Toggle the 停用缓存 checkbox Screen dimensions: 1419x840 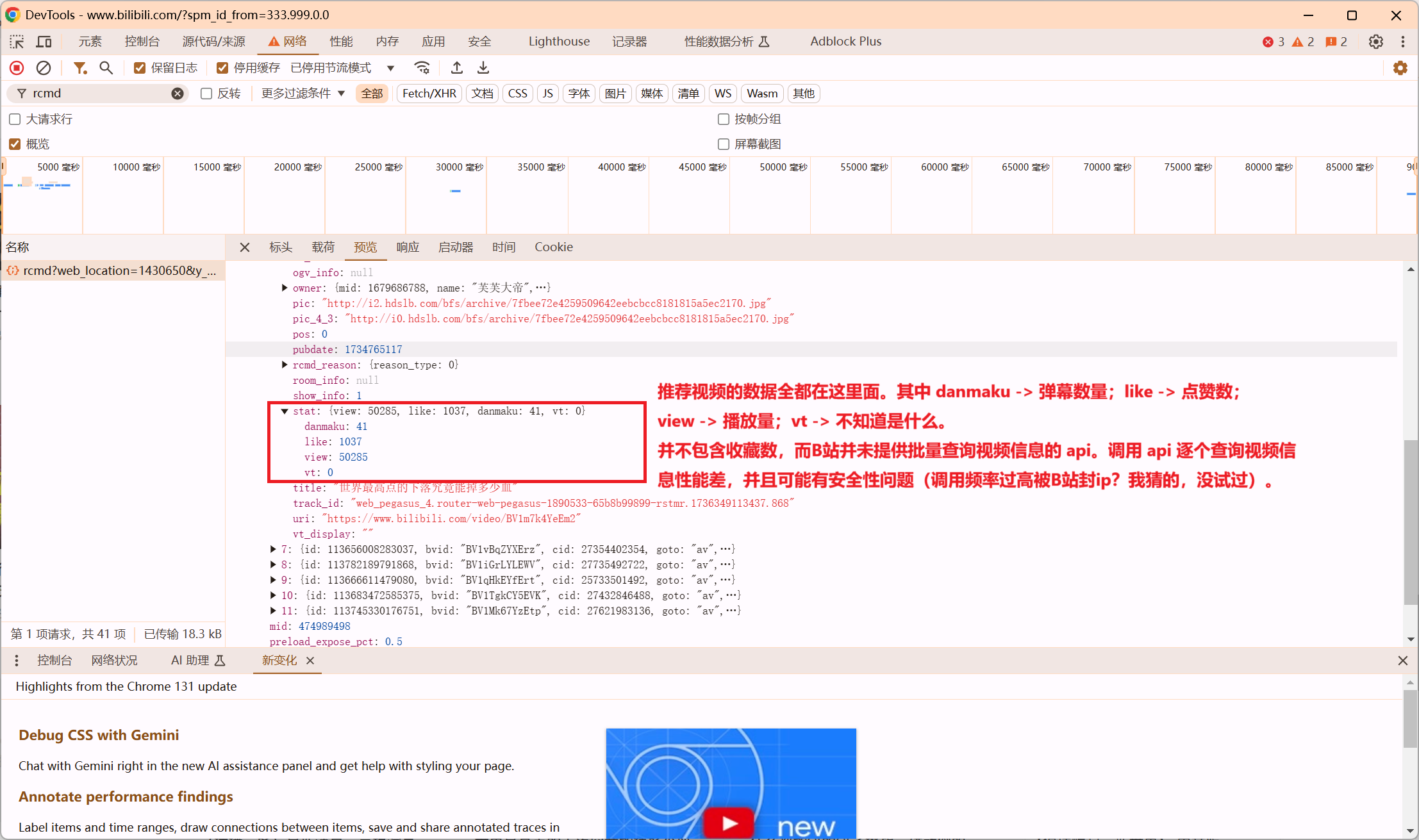(x=222, y=68)
